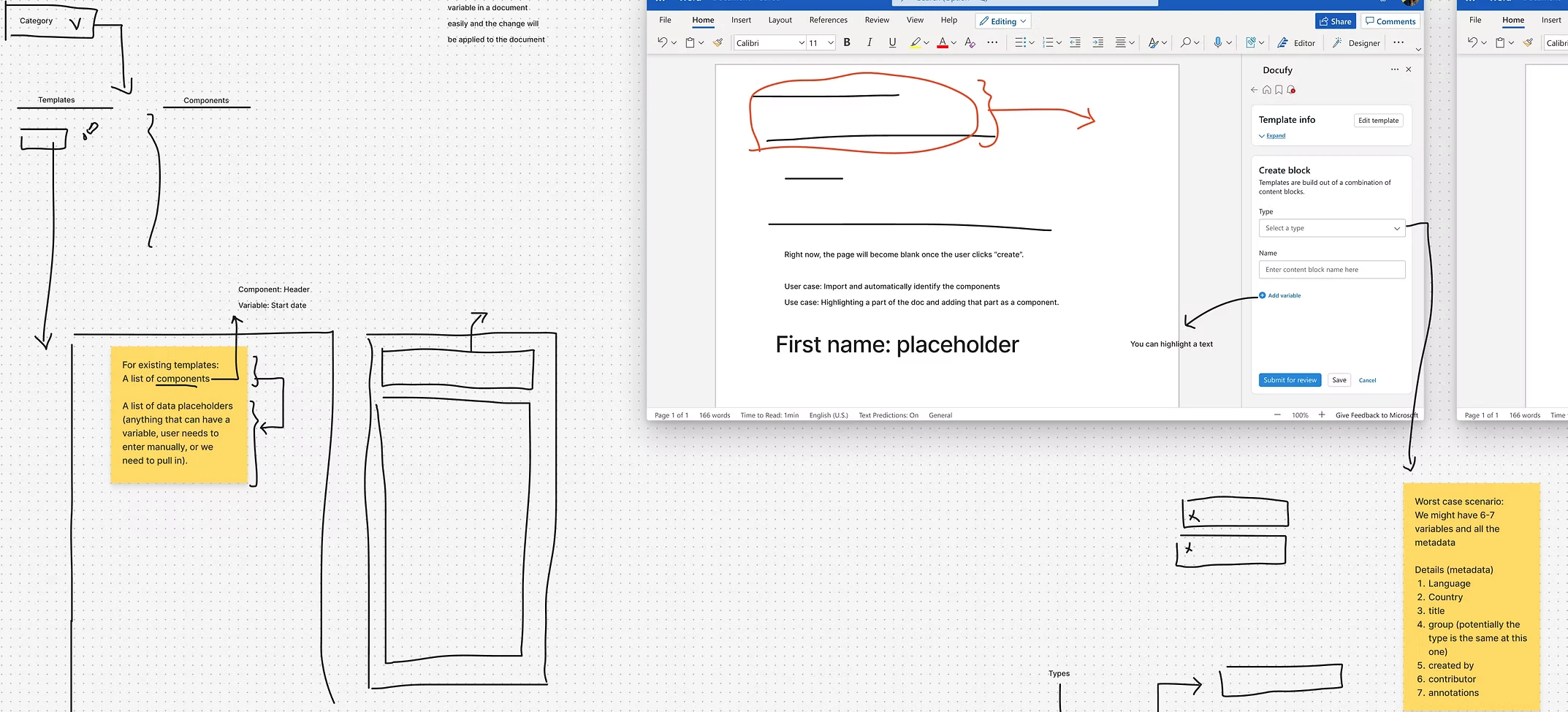Expand the ribbon with the chevron
The height and width of the screenshot is (712, 1568).
coord(1418,50)
